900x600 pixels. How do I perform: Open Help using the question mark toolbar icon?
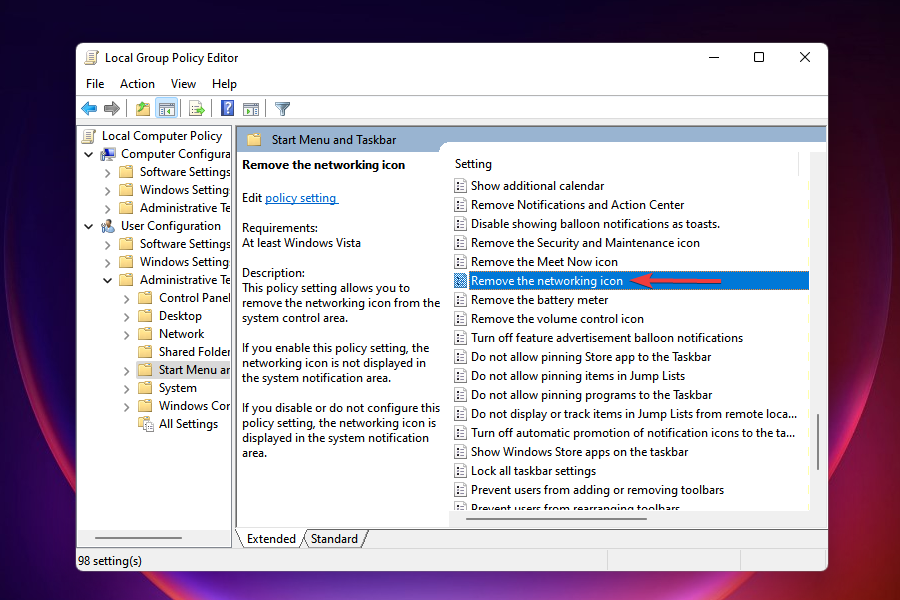point(227,108)
